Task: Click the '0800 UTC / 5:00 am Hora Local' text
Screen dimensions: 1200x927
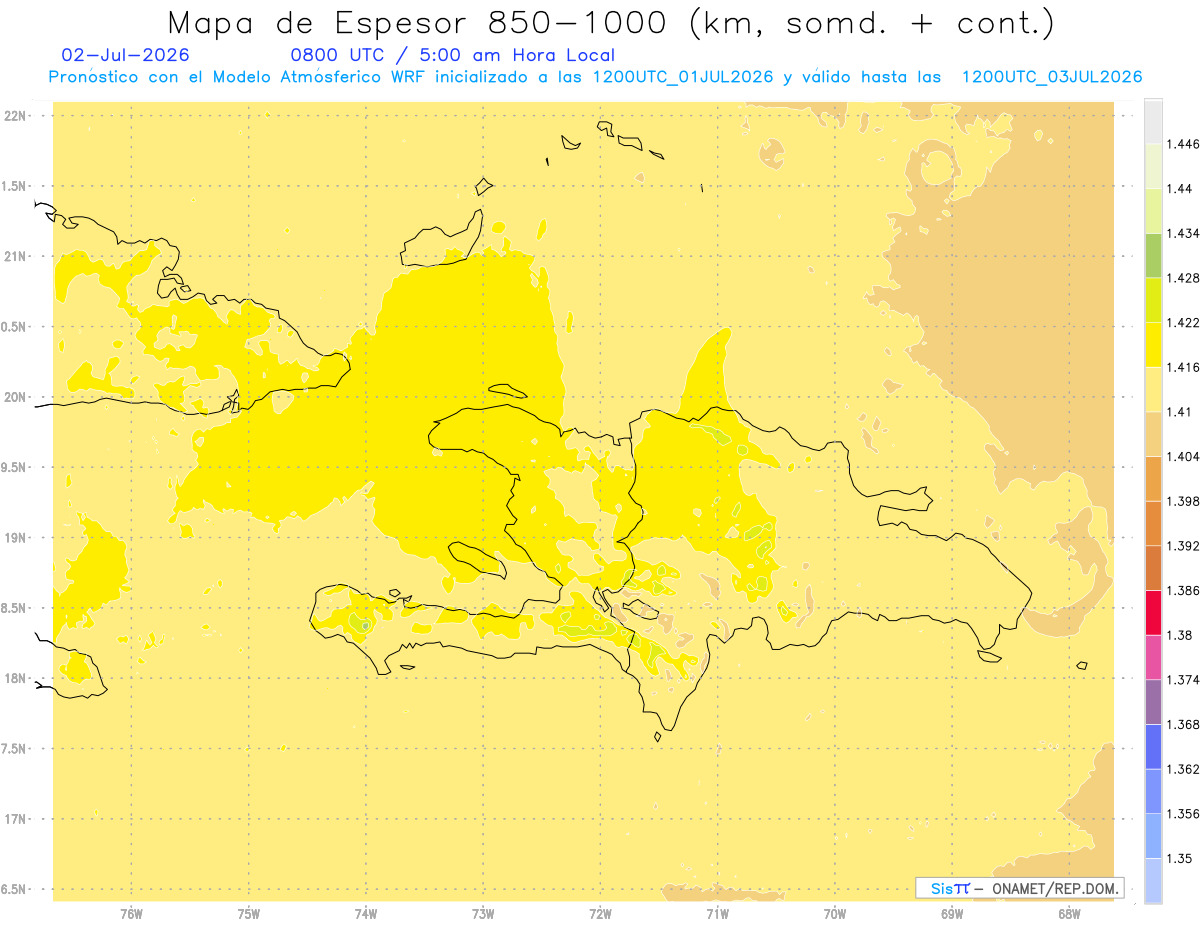Action: [452, 55]
